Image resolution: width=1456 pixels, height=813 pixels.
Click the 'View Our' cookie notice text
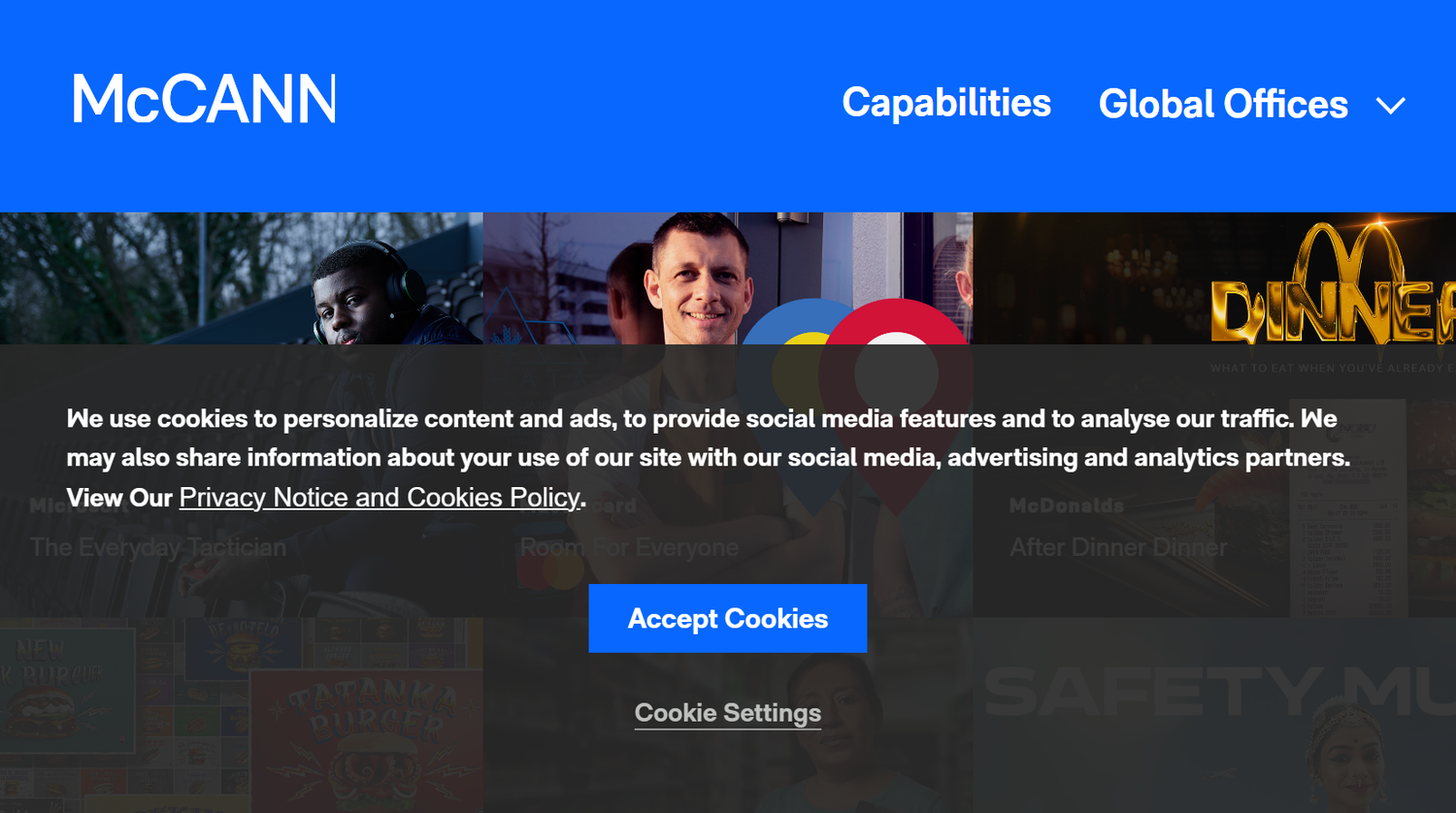(x=116, y=497)
